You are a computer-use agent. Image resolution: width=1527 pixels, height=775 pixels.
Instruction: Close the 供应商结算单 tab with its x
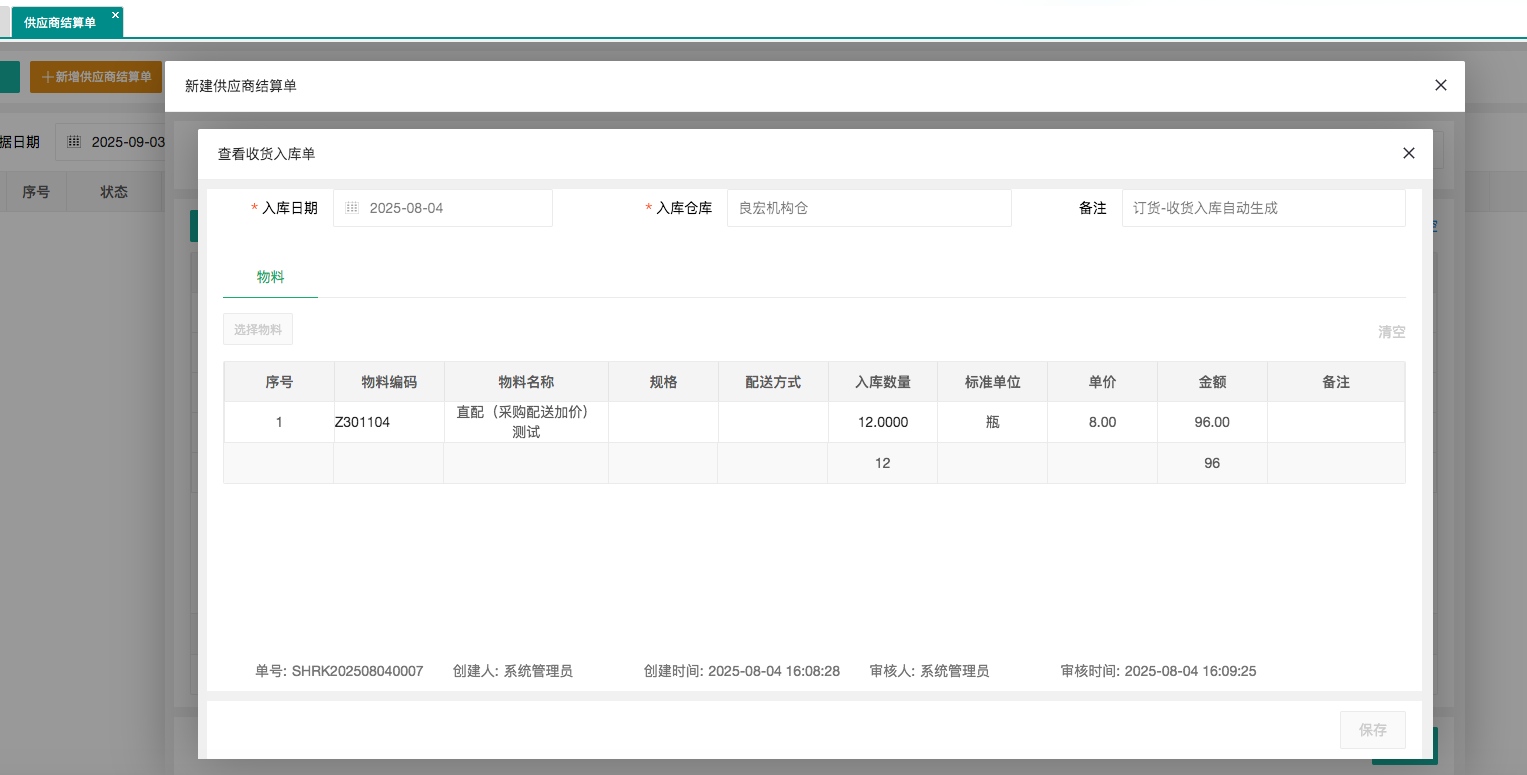115,15
